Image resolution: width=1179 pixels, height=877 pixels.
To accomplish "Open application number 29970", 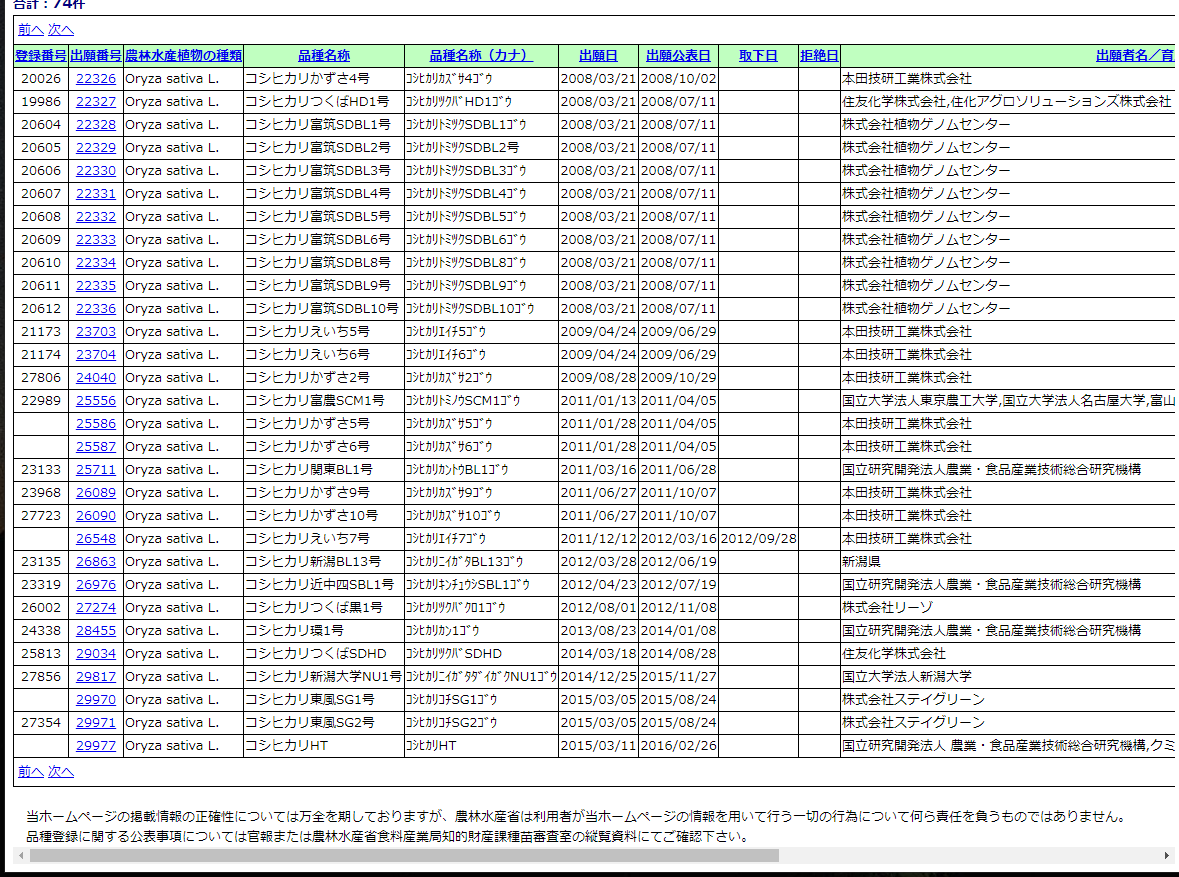I will tap(95, 700).
